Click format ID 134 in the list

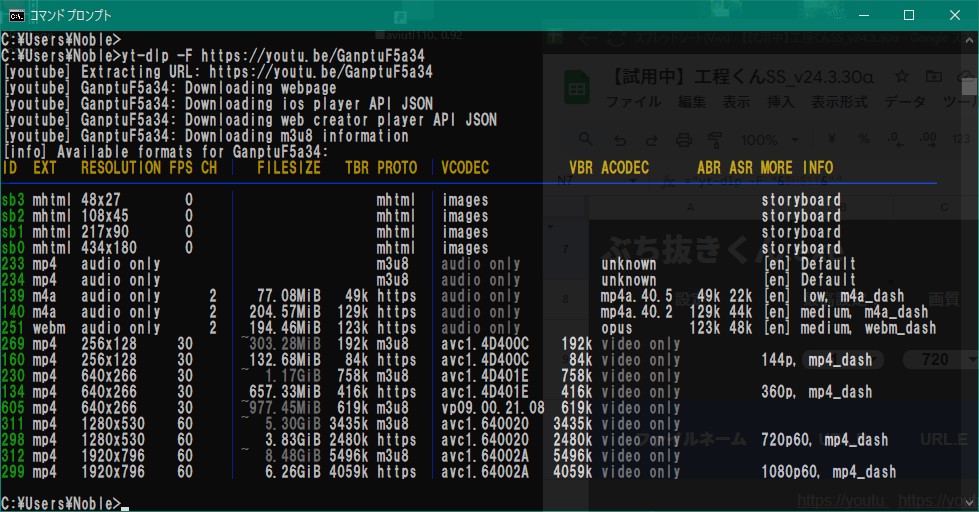[x=13, y=392]
